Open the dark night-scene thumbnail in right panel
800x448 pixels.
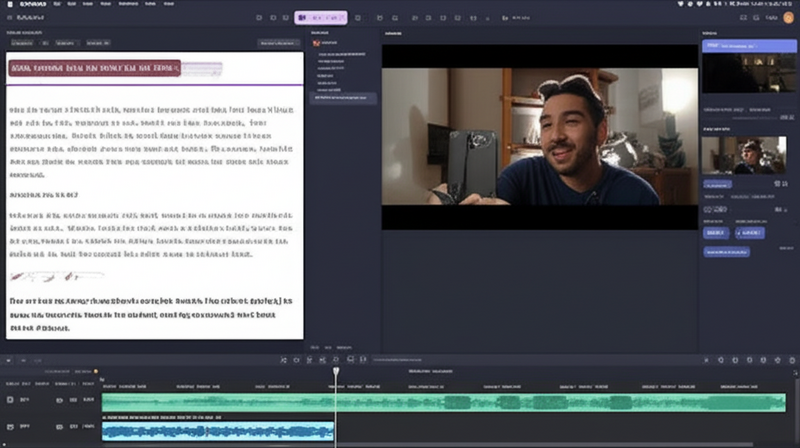click(x=748, y=72)
